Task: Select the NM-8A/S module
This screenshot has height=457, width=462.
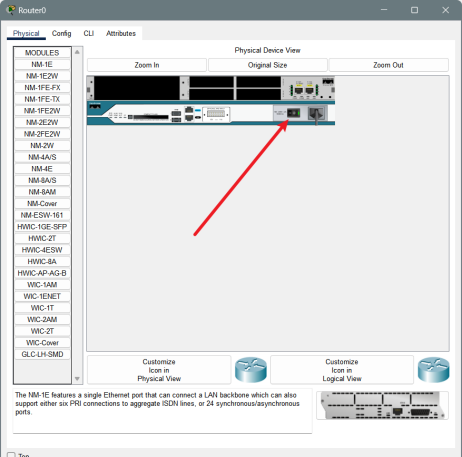Action: pyautogui.click(x=42, y=180)
